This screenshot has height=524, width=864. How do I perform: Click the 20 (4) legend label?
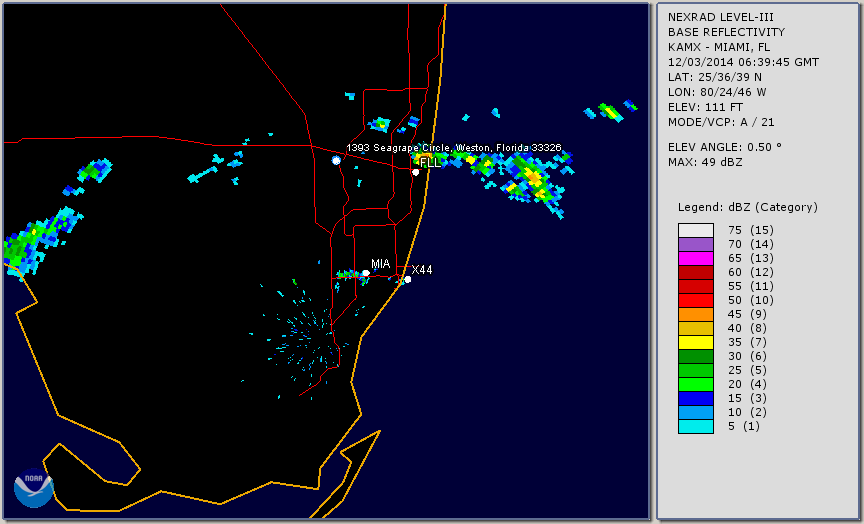[x=747, y=385]
